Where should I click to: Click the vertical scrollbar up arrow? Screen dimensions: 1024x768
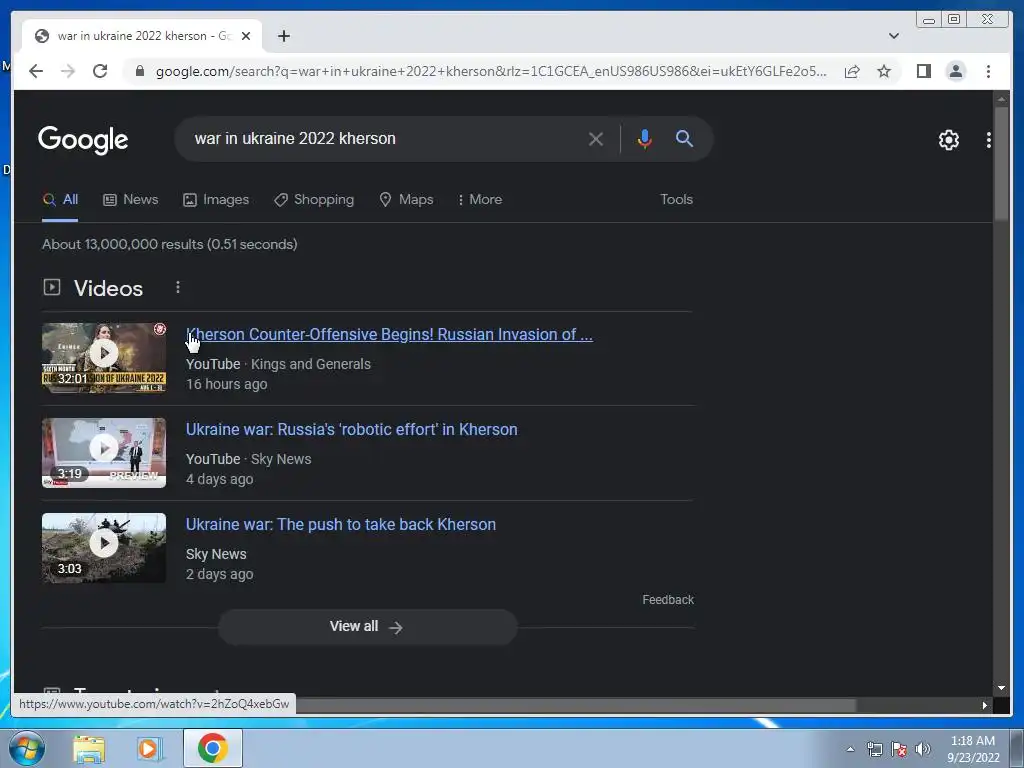pos(1001,99)
